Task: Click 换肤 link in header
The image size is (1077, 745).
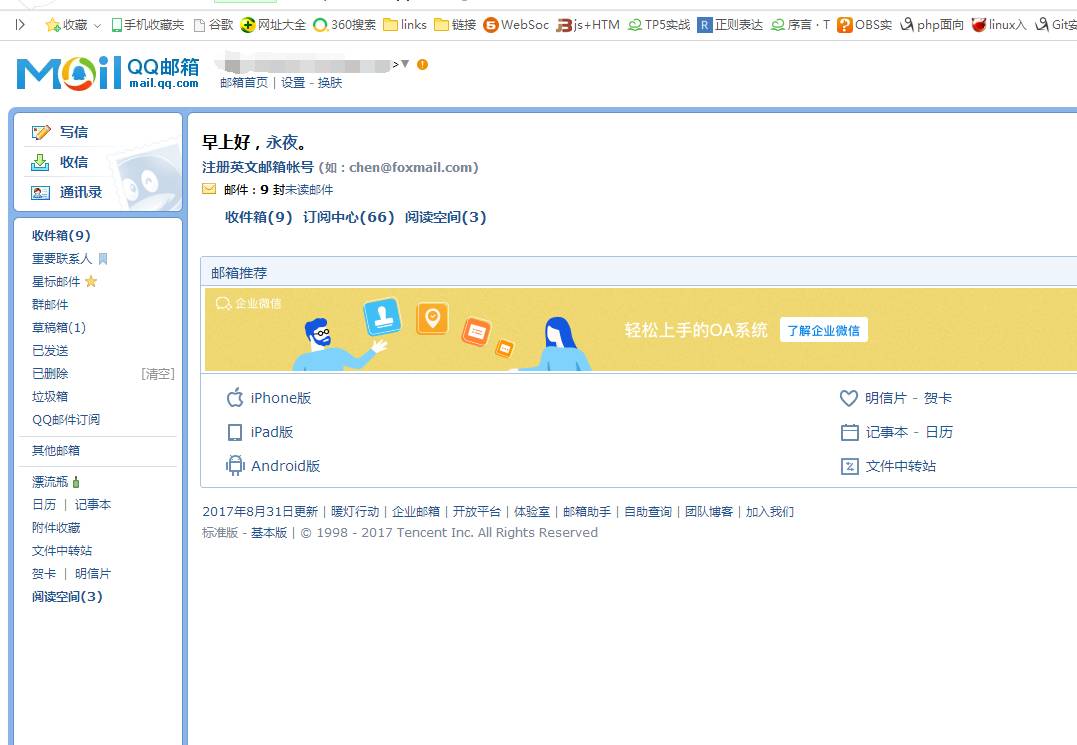Action: pyautogui.click(x=330, y=82)
